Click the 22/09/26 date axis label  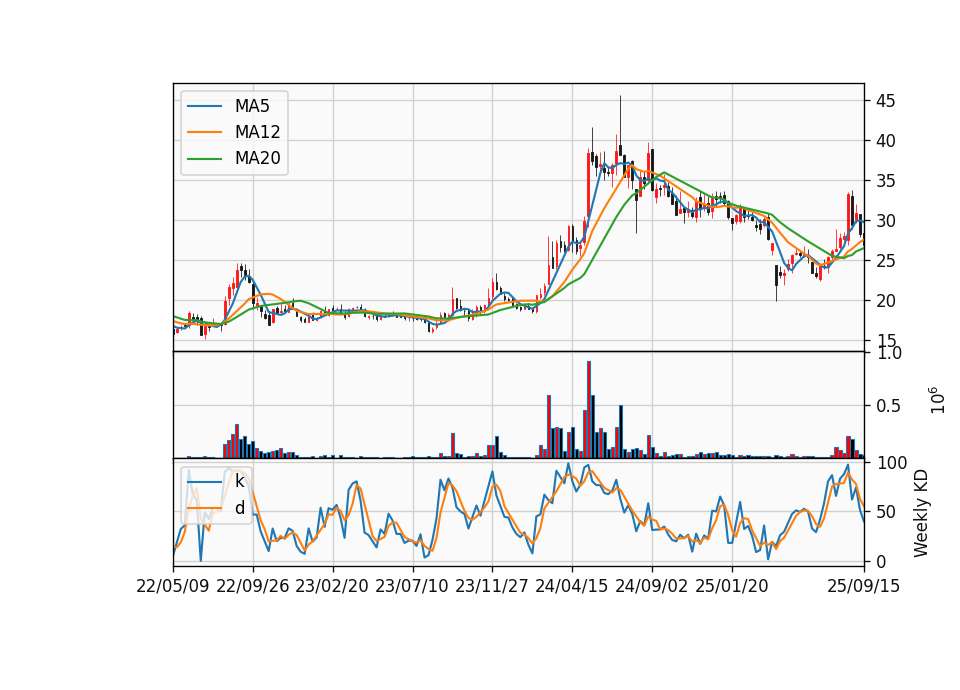coord(253,586)
